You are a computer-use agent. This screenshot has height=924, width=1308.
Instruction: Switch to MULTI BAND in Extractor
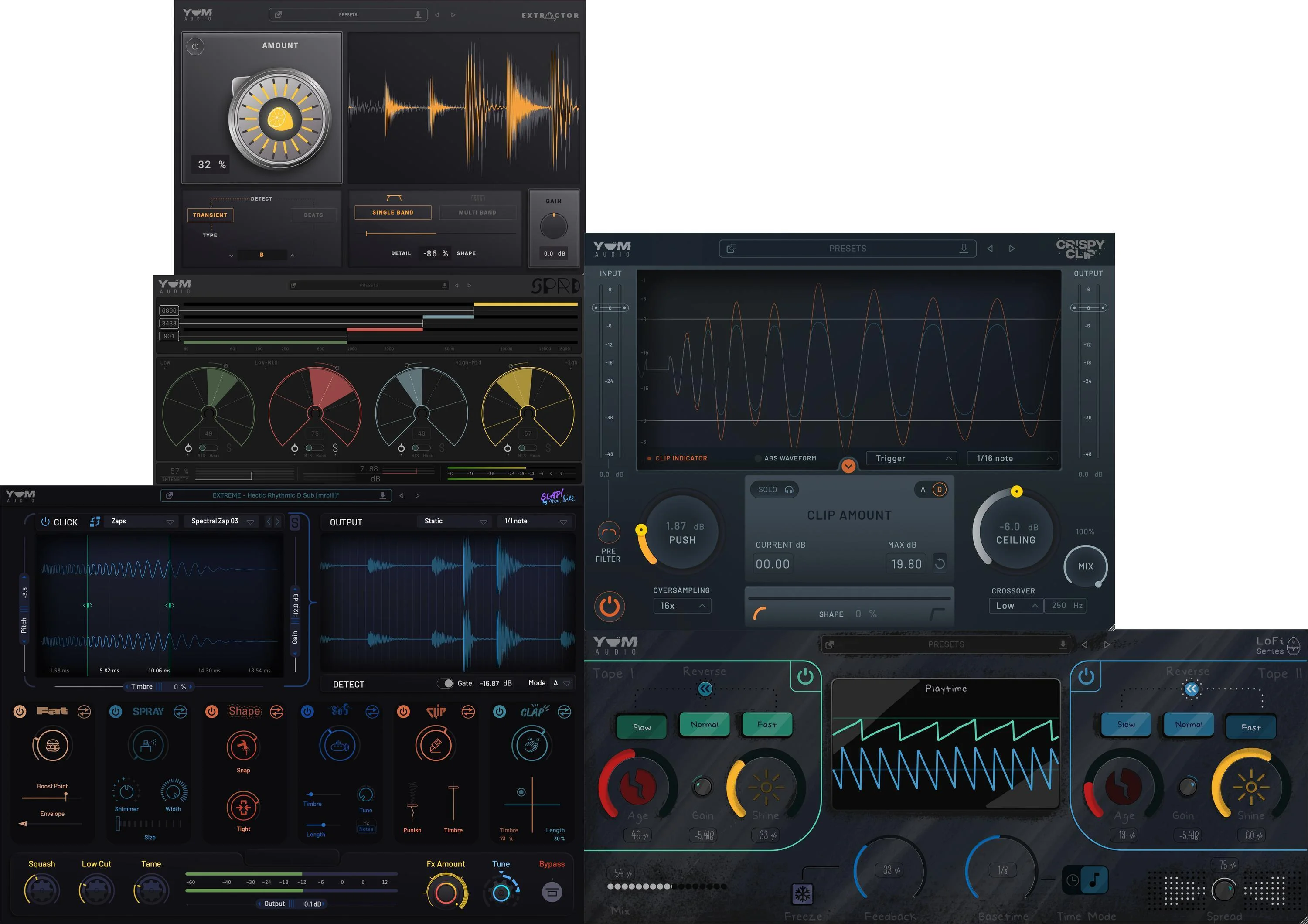click(477, 212)
